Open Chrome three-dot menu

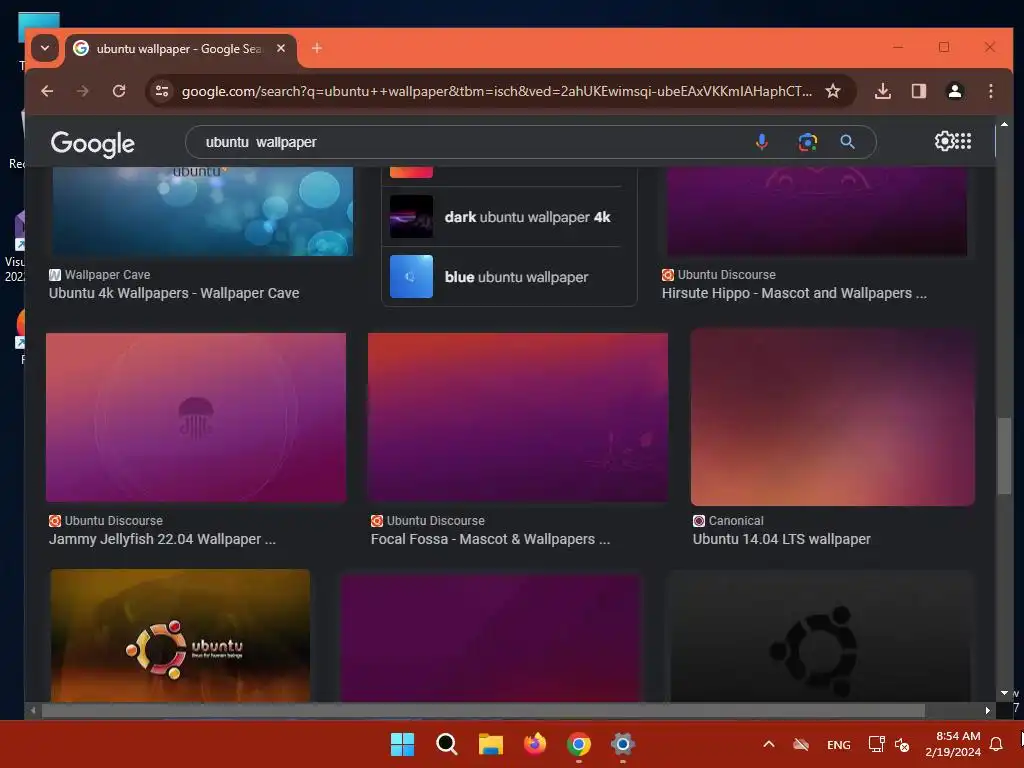pos(991,91)
